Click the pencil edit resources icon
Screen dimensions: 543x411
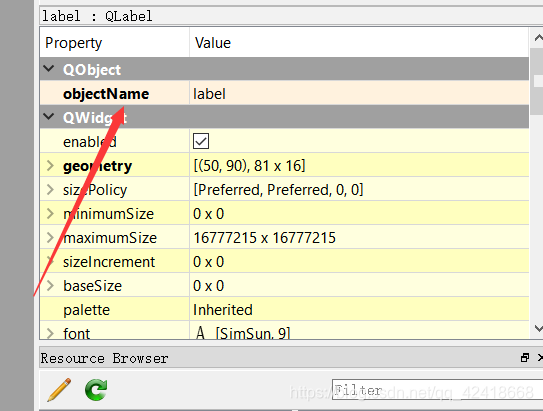(x=59, y=390)
